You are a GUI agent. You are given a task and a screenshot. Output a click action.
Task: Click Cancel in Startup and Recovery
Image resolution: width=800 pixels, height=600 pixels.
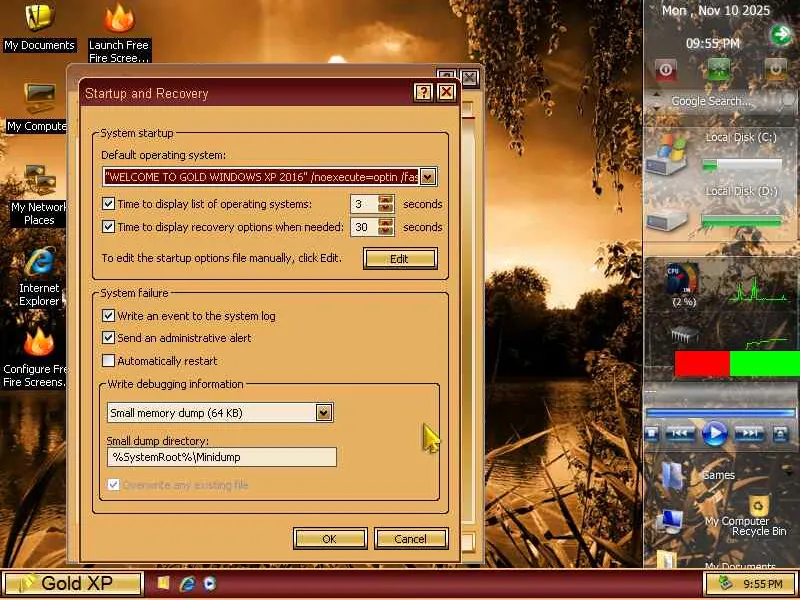[x=411, y=539]
